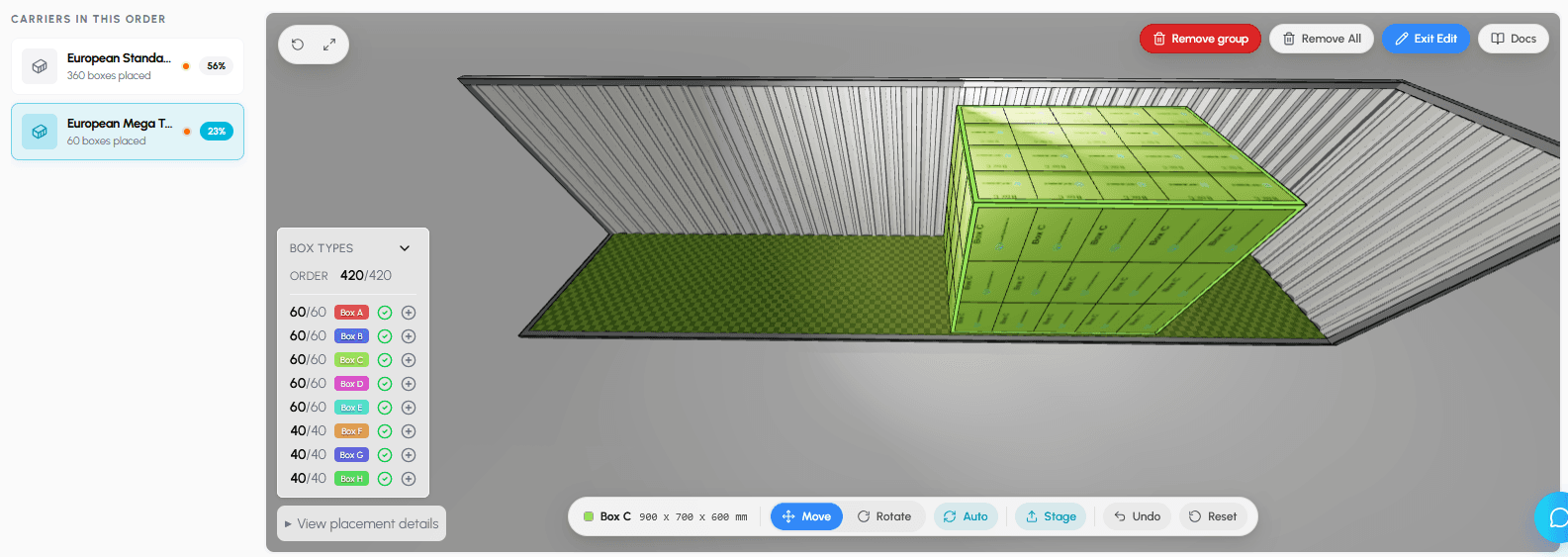The image size is (1568, 557).
Task: Toggle the green check for Box G
Action: (385, 455)
